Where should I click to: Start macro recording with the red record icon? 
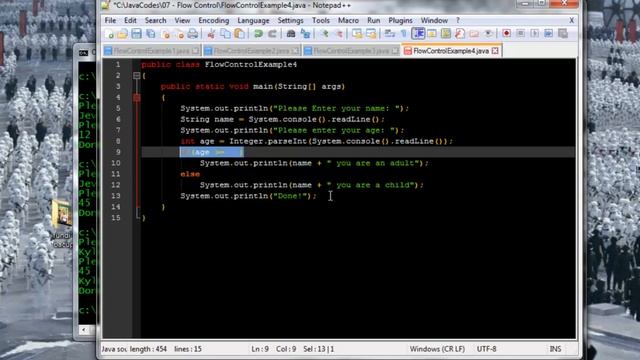pos(507,34)
